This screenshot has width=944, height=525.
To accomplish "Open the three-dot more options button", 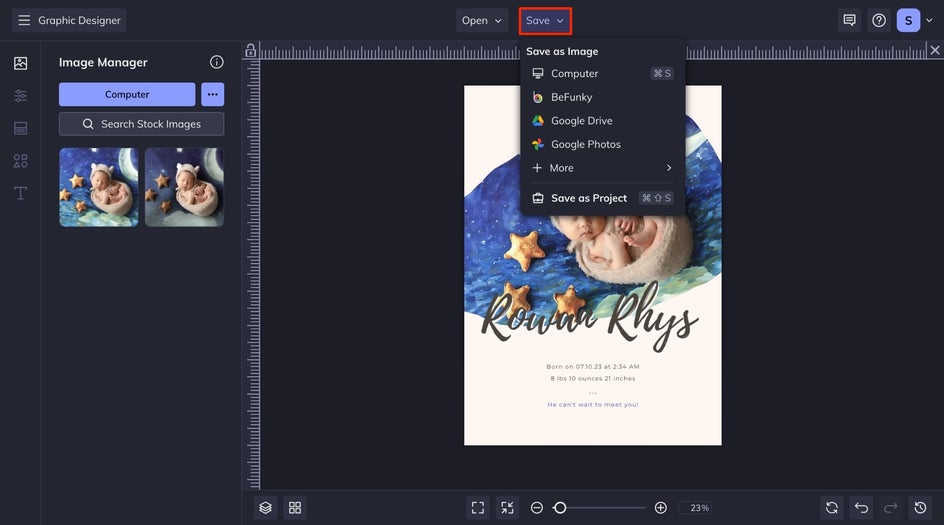I will pyautogui.click(x=213, y=95).
